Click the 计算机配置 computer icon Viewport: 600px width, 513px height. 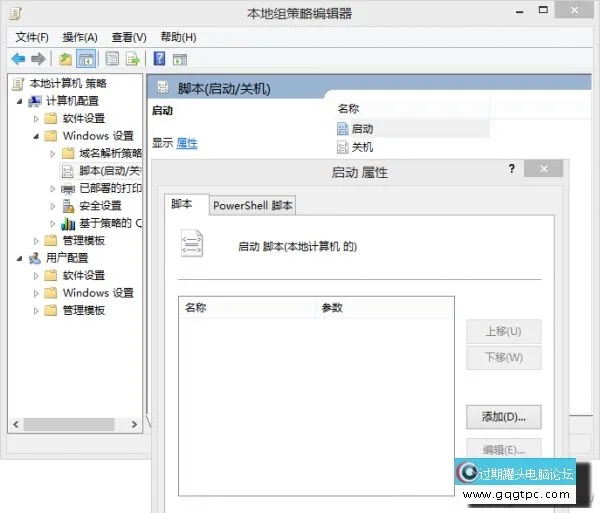pos(35,101)
